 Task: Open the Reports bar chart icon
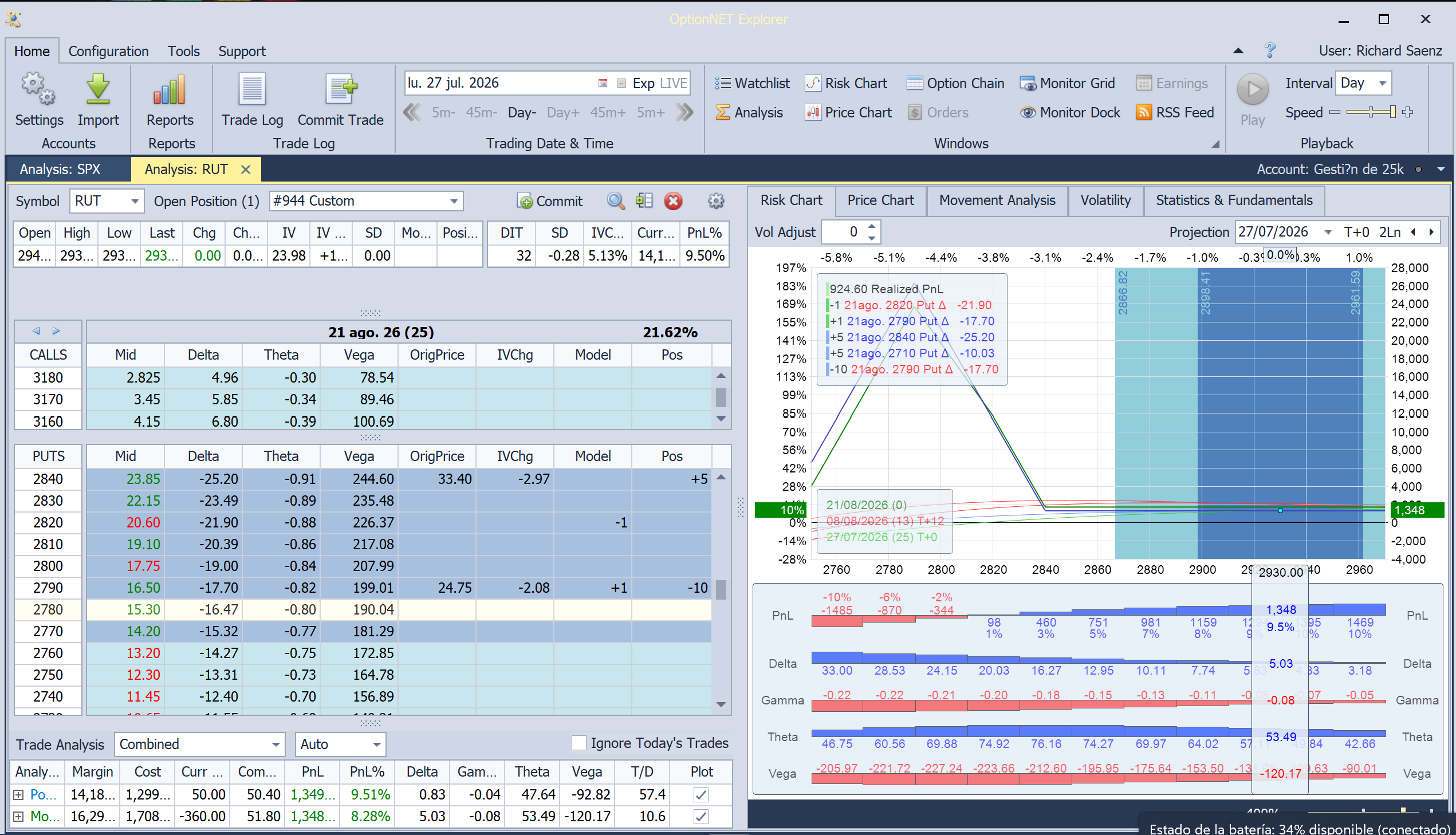point(170,89)
